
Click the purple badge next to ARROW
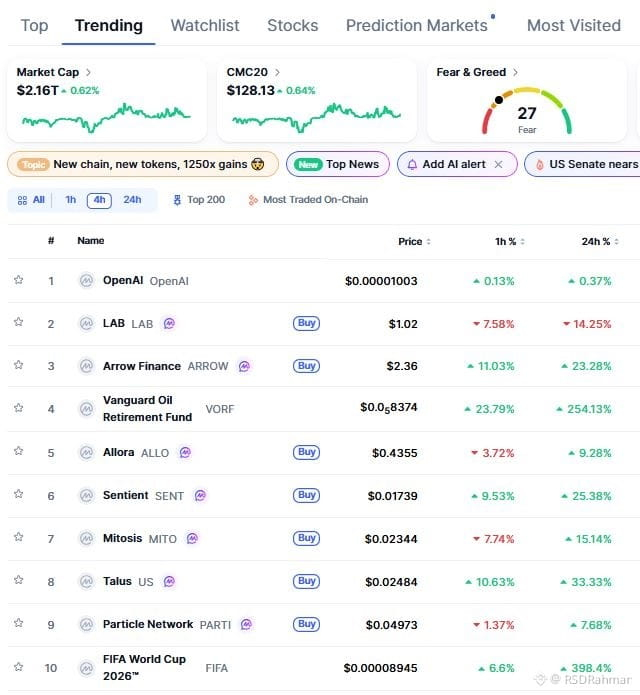pyautogui.click(x=244, y=366)
